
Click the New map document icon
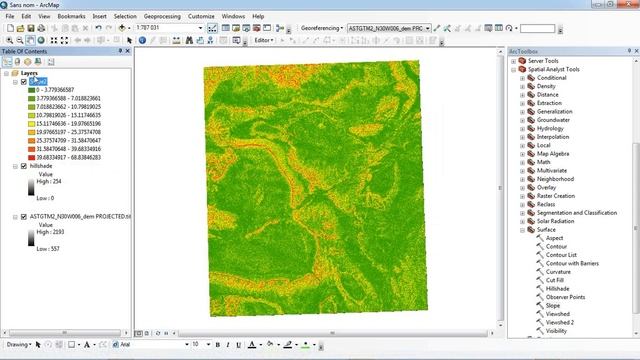(10, 28)
